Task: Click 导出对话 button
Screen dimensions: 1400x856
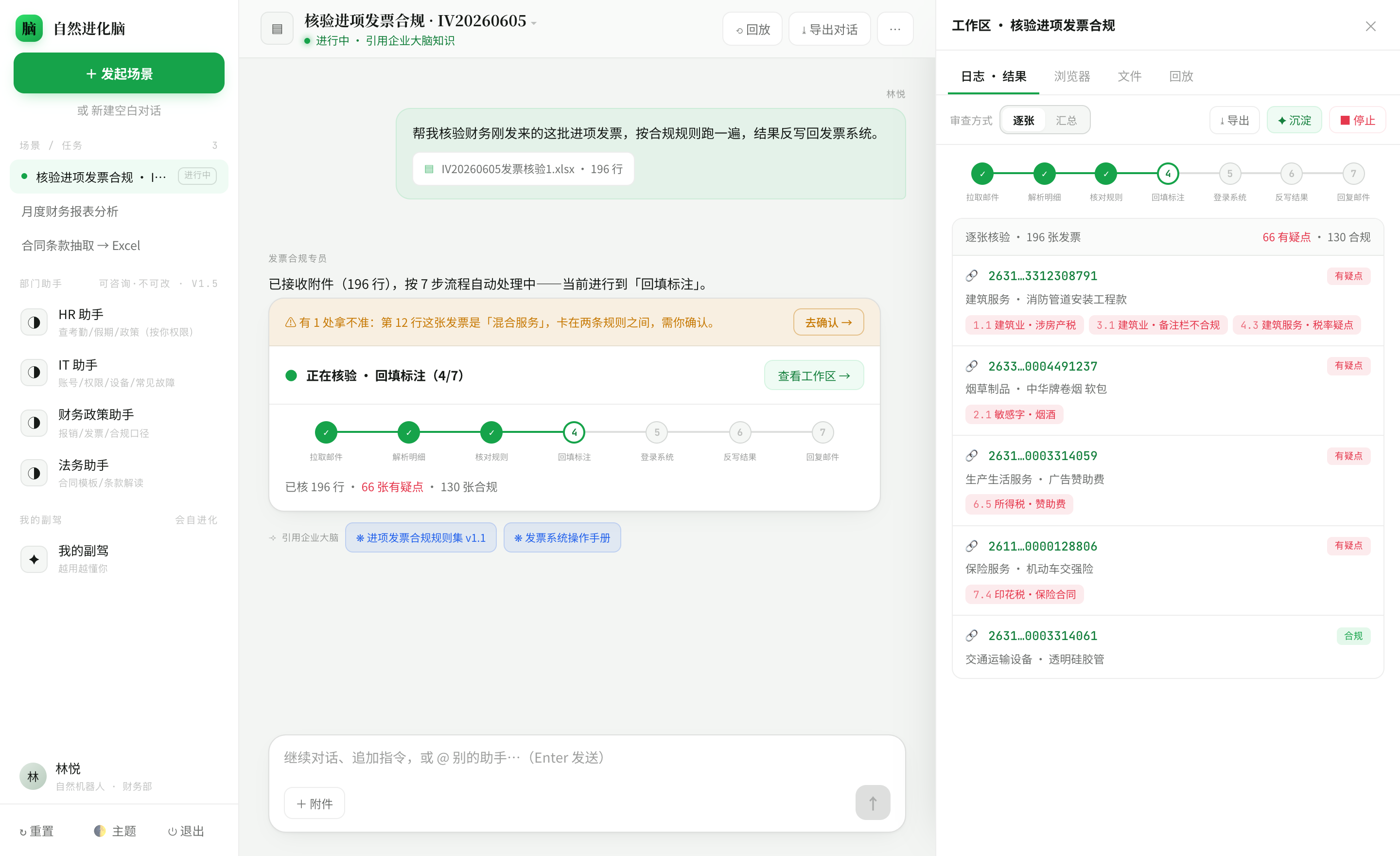Action: [x=829, y=28]
